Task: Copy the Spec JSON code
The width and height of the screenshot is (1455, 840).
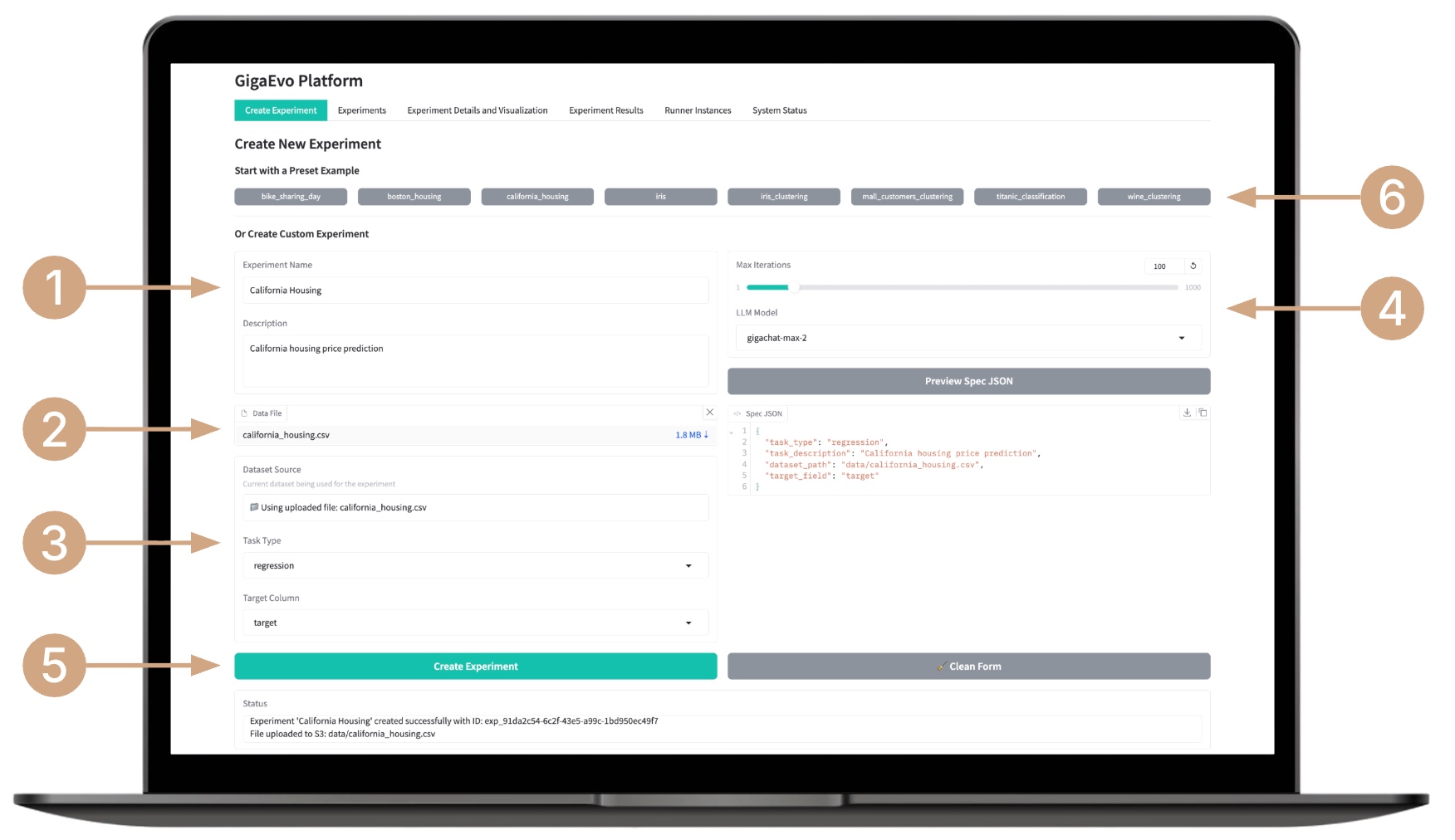Action: pos(1202,413)
